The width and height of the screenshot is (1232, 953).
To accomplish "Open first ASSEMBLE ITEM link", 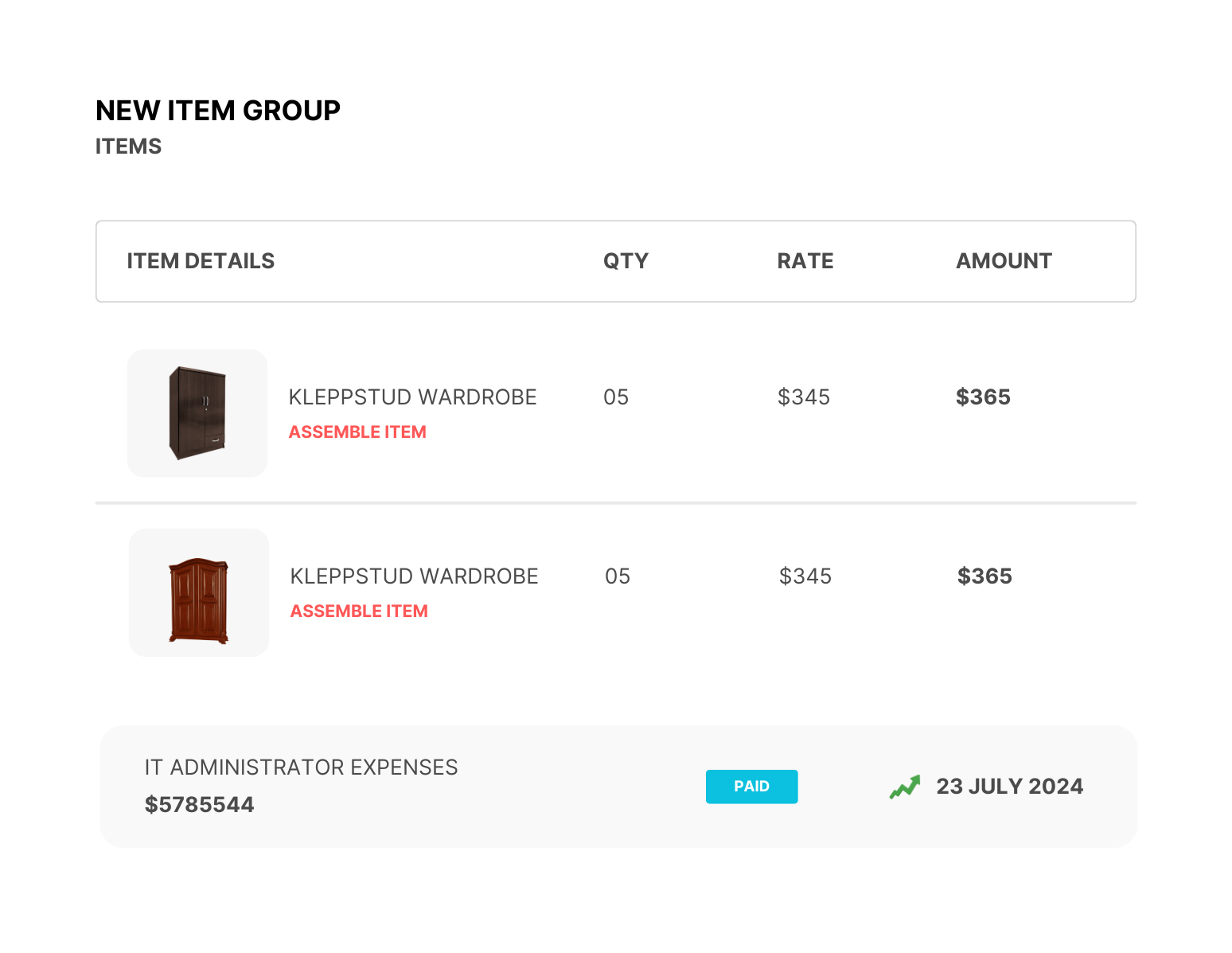I will coord(357,432).
